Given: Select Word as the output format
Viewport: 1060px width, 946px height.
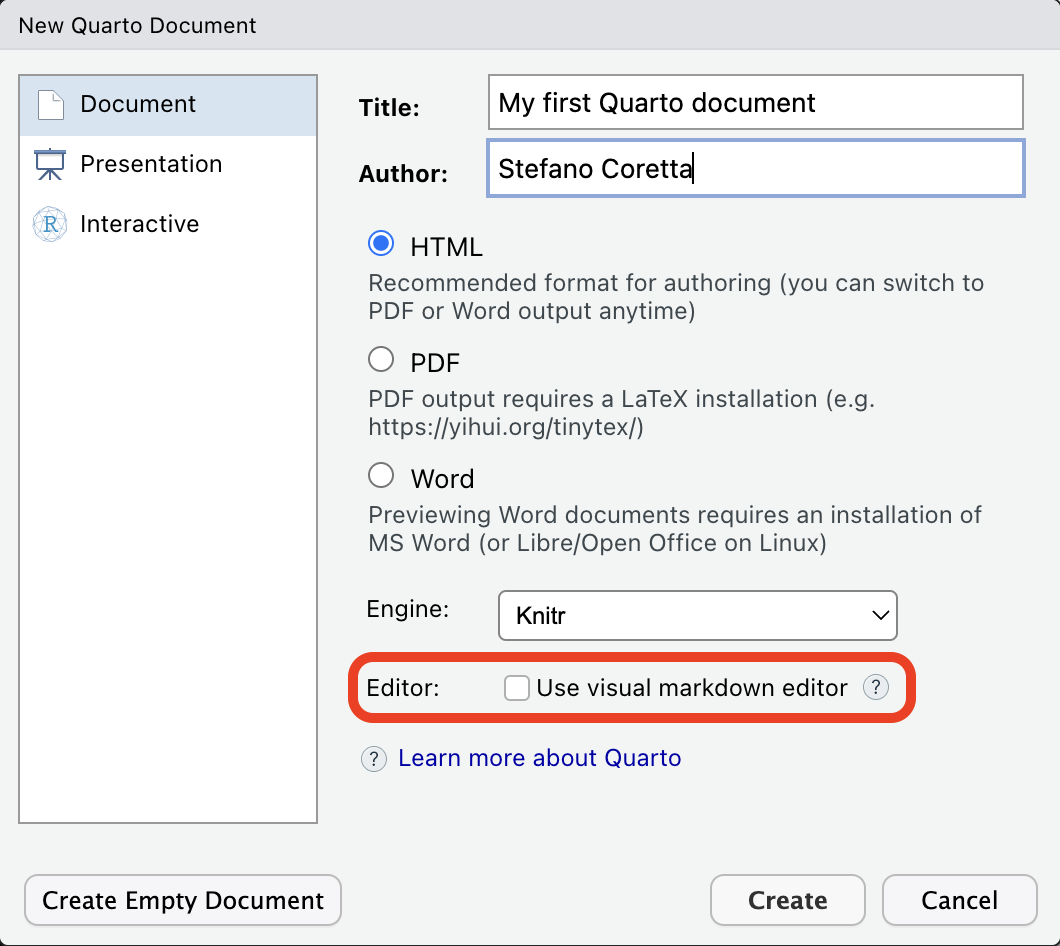Looking at the screenshot, I should (381, 475).
